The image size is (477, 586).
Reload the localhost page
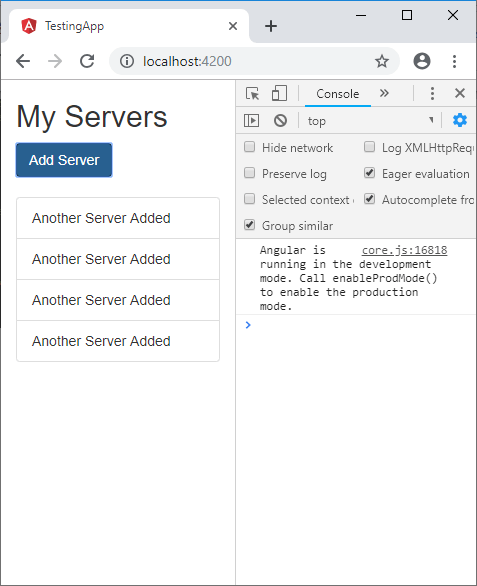click(x=87, y=61)
